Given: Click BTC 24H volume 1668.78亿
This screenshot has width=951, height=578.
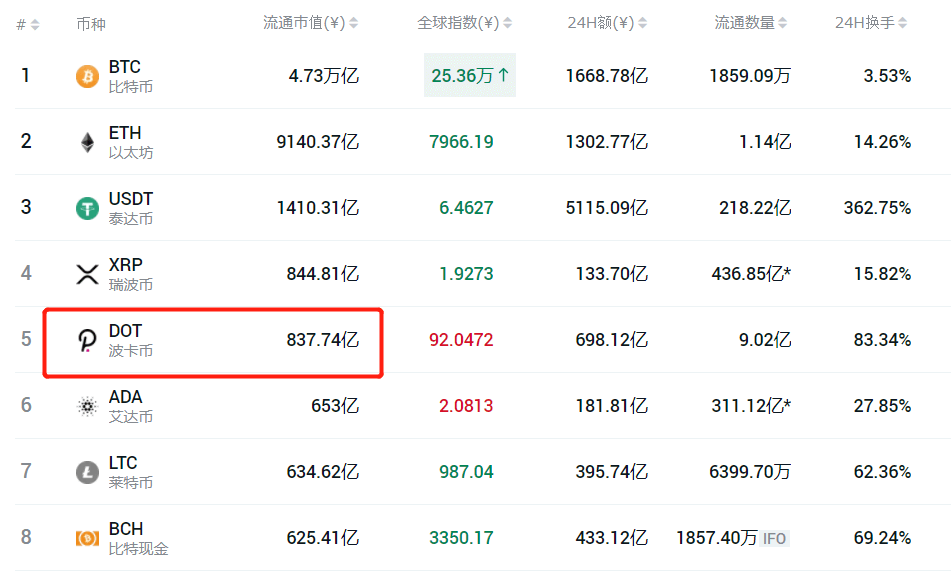Looking at the screenshot, I should (607, 76).
